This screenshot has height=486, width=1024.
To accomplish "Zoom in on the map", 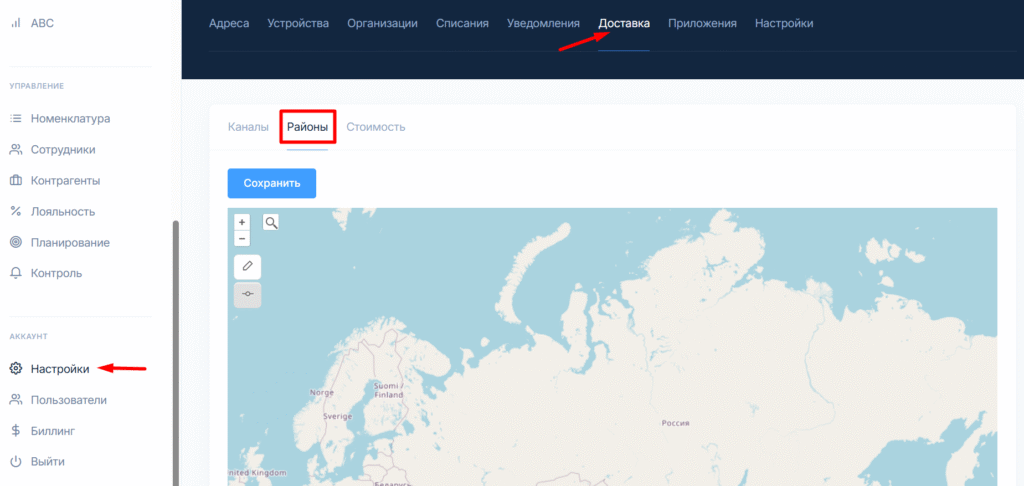I will [242, 222].
